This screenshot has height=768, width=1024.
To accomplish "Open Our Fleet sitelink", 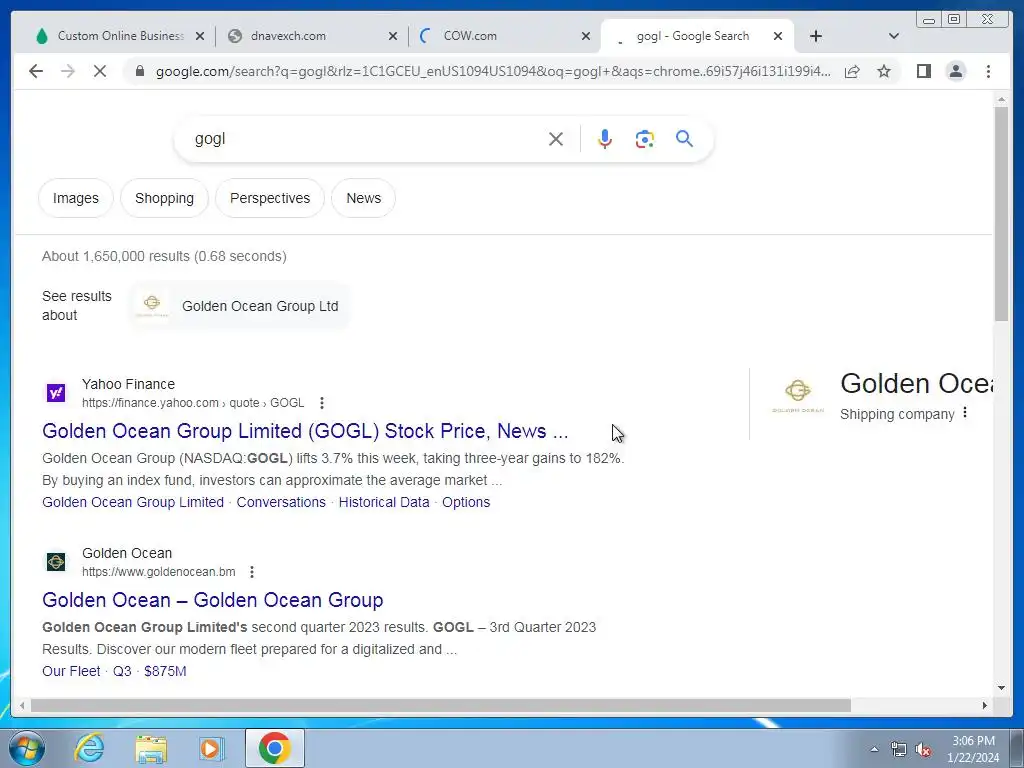I will 71,671.
